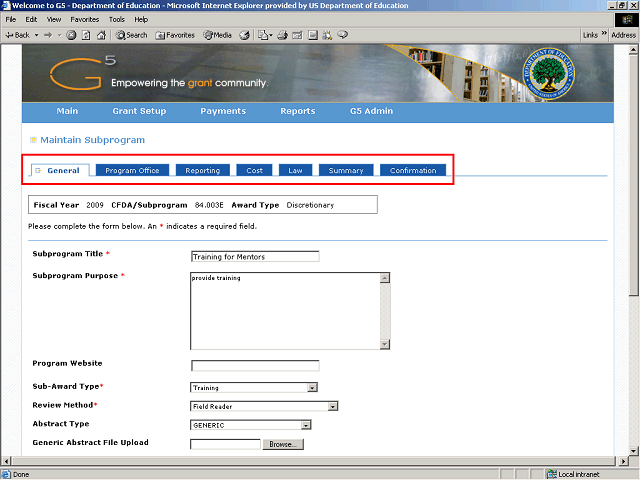Open the Tools menu
The image size is (640, 480).
click(x=116, y=19)
